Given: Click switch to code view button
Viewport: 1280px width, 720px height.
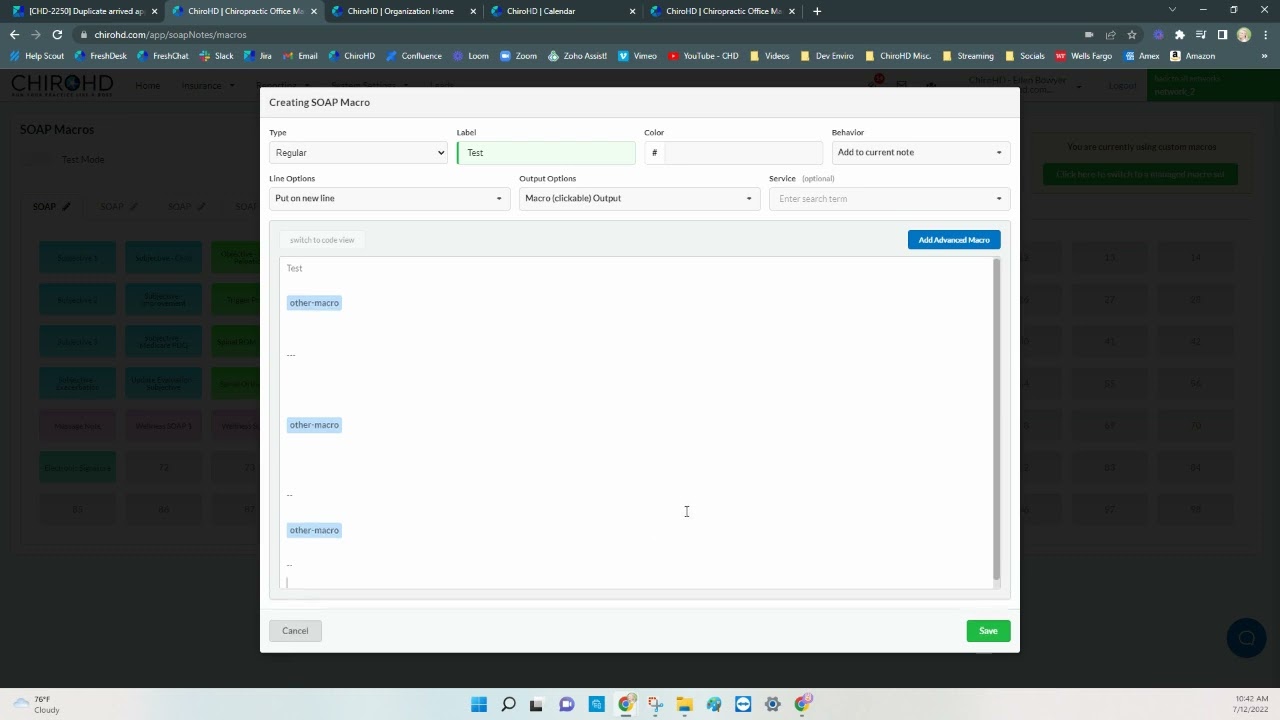Looking at the screenshot, I should coord(322,240).
